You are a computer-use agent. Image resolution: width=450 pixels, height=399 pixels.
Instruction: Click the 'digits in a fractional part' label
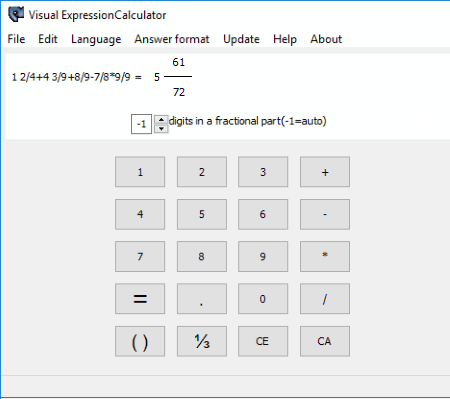[x=247, y=121]
